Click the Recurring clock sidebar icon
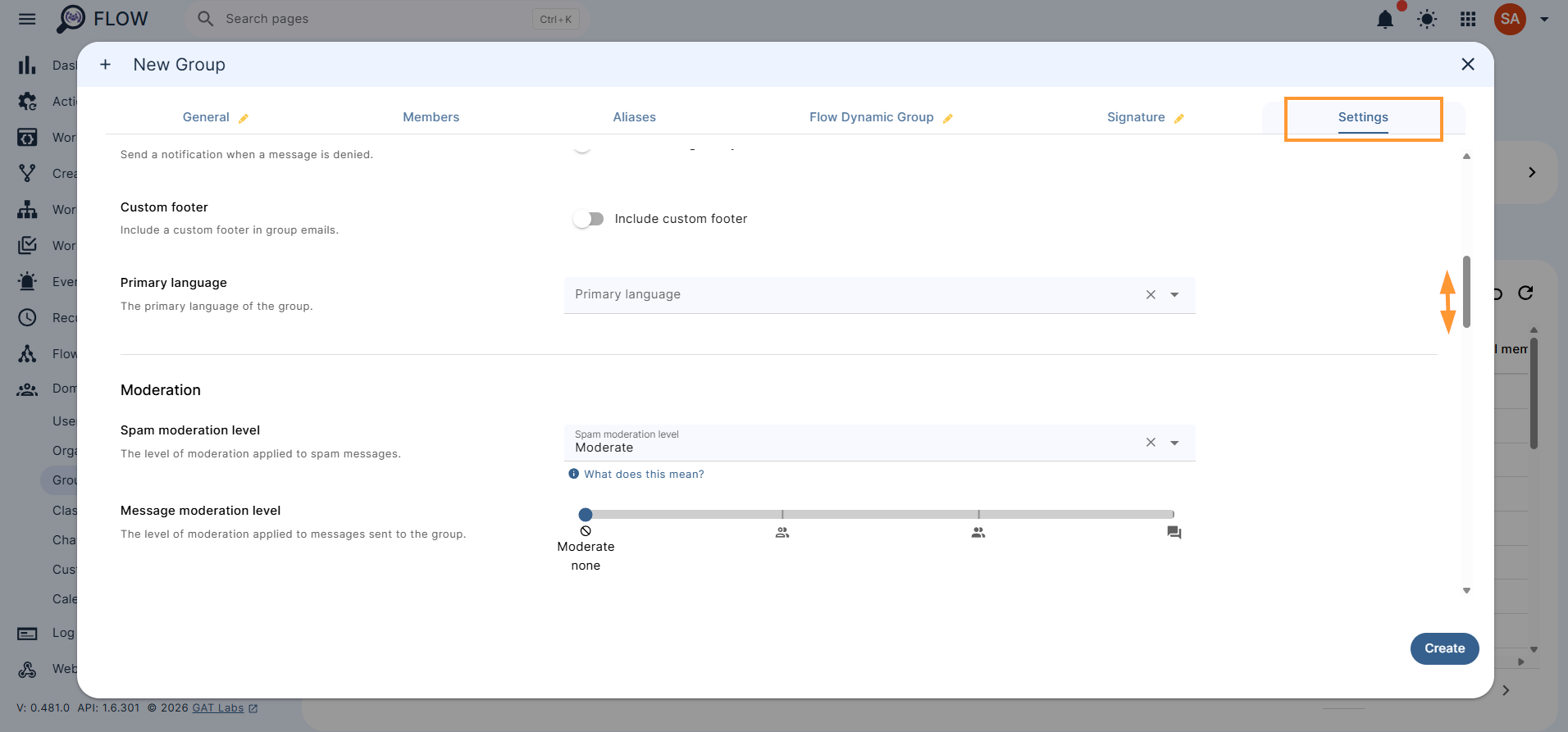Image resolution: width=1568 pixels, height=732 pixels. click(27, 317)
